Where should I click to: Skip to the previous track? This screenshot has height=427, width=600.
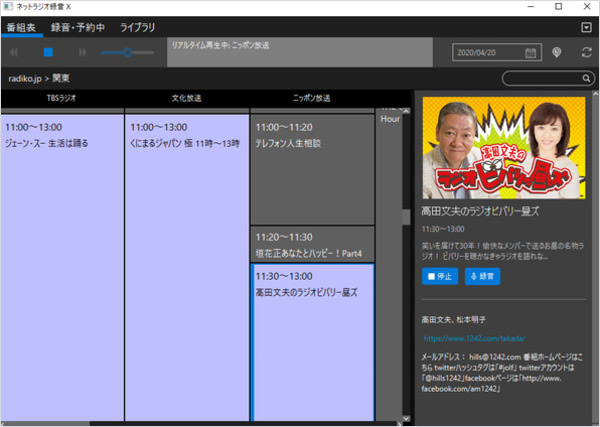coord(14,51)
